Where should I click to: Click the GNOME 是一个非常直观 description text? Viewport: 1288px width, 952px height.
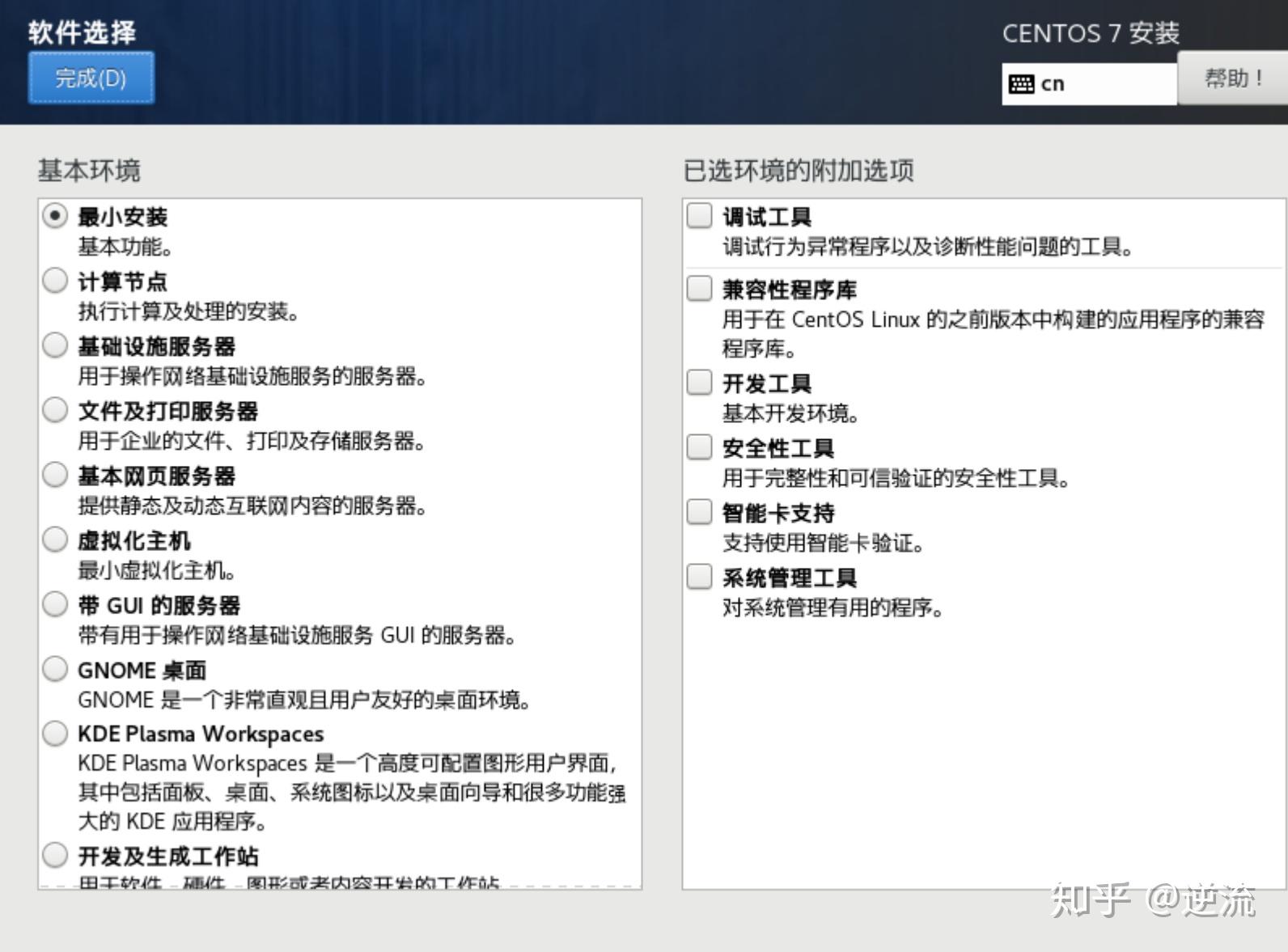tap(304, 700)
